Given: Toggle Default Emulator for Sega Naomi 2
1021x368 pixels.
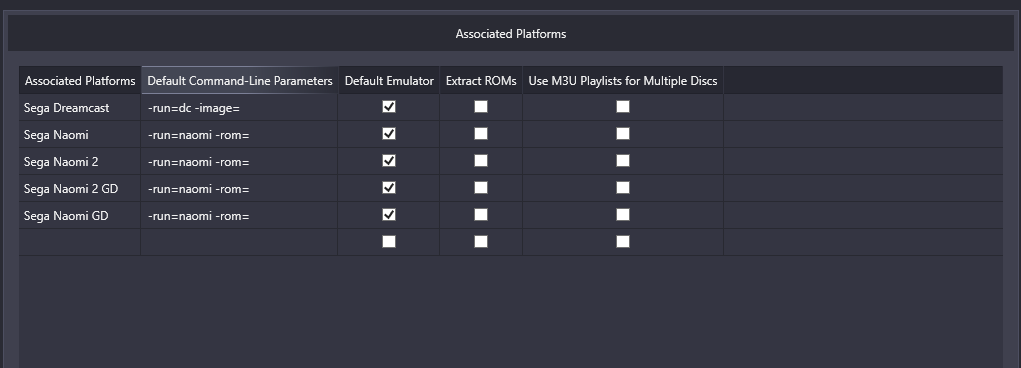Looking at the screenshot, I should pos(389,161).
